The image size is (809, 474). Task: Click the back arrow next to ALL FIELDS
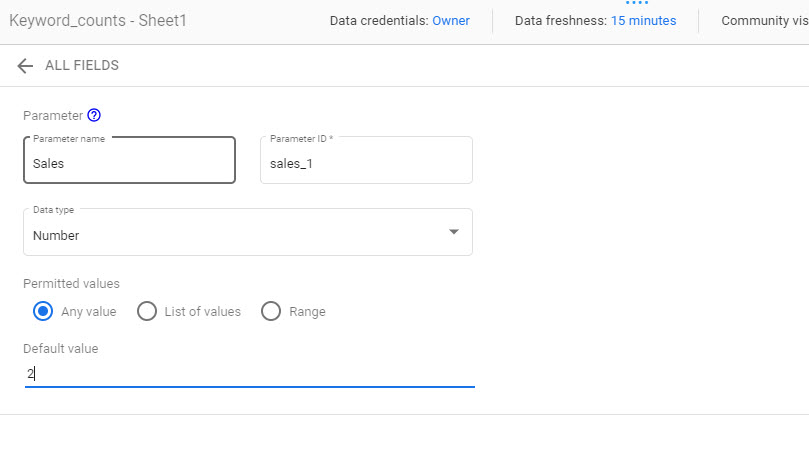pos(25,66)
